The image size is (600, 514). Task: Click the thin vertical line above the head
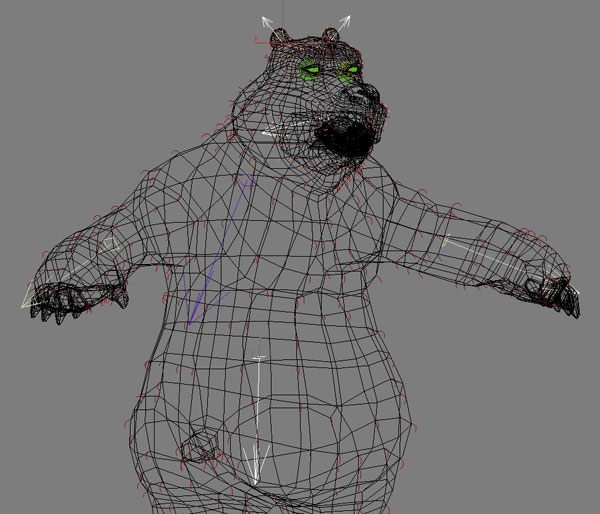point(285,8)
